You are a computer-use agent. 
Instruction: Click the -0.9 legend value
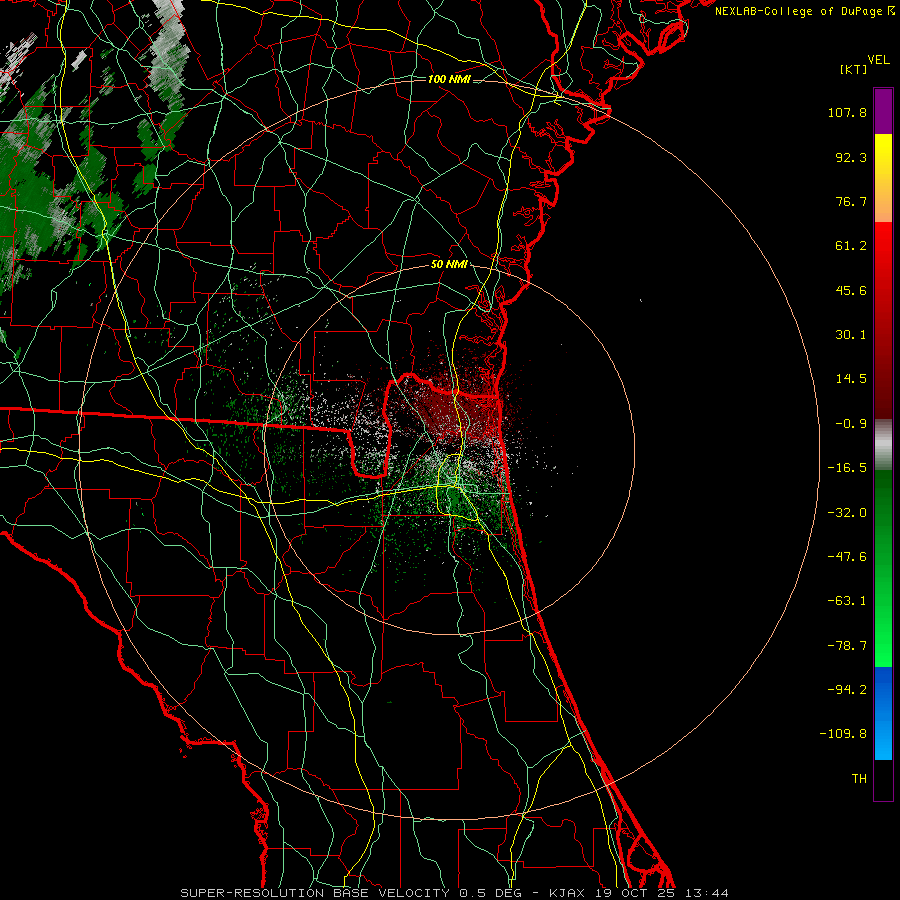851,424
